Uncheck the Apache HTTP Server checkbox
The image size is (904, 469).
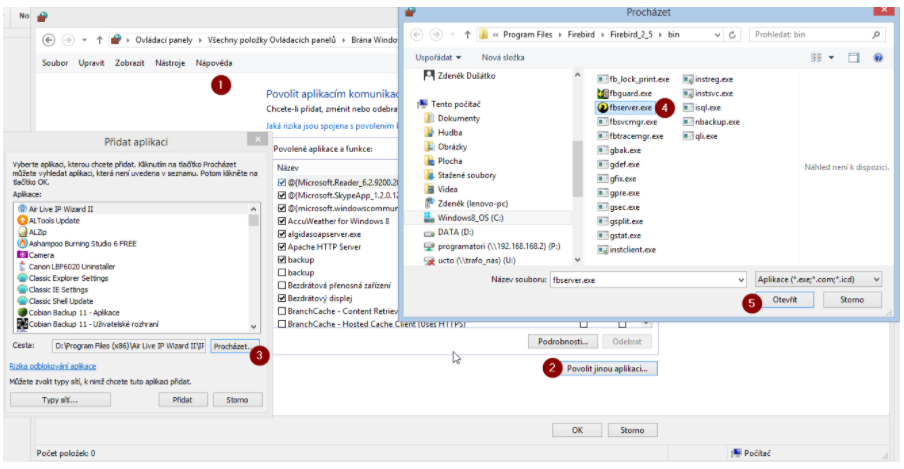pos(281,246)
